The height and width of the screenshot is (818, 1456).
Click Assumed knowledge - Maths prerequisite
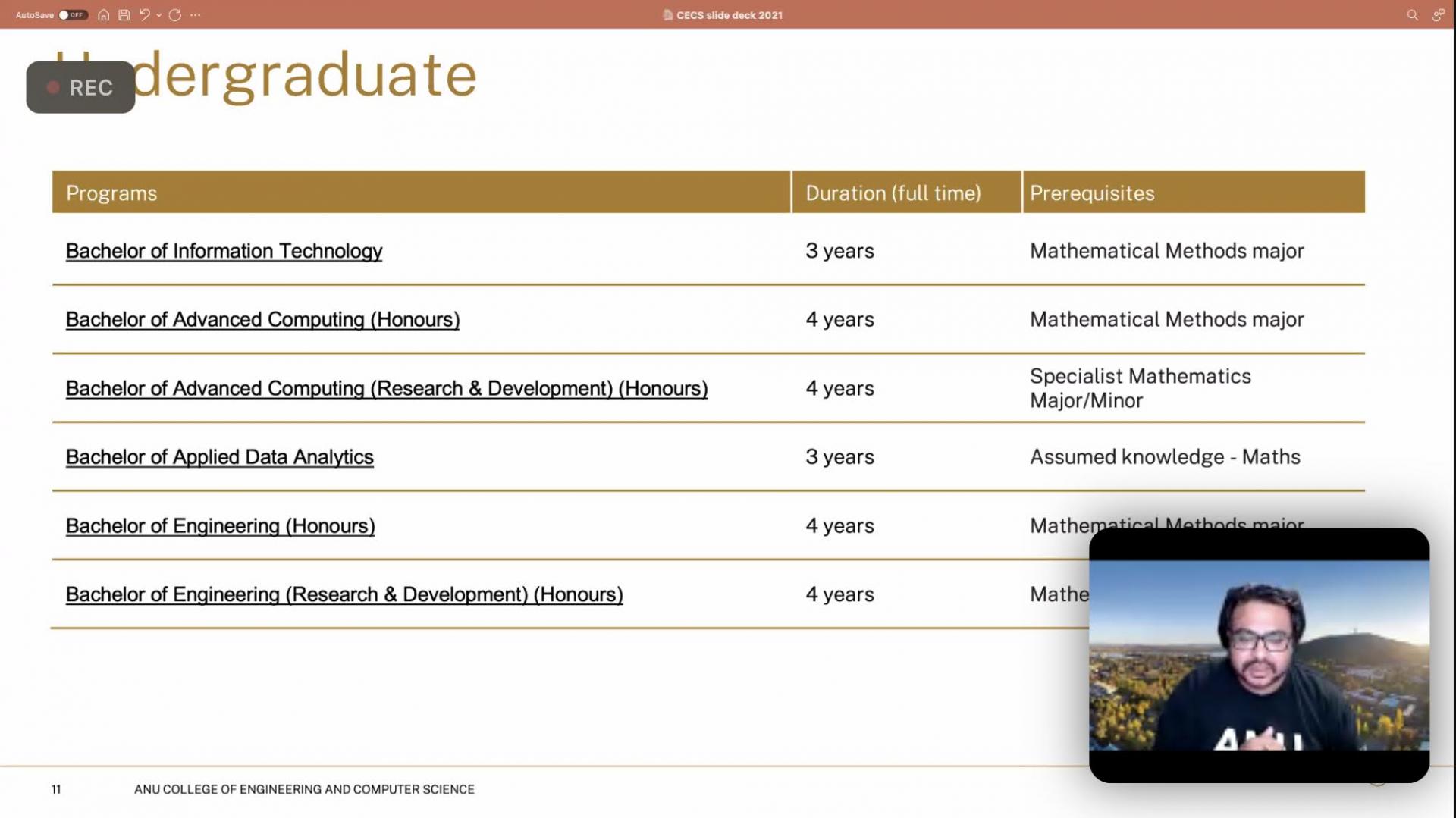coord(1165,457)
